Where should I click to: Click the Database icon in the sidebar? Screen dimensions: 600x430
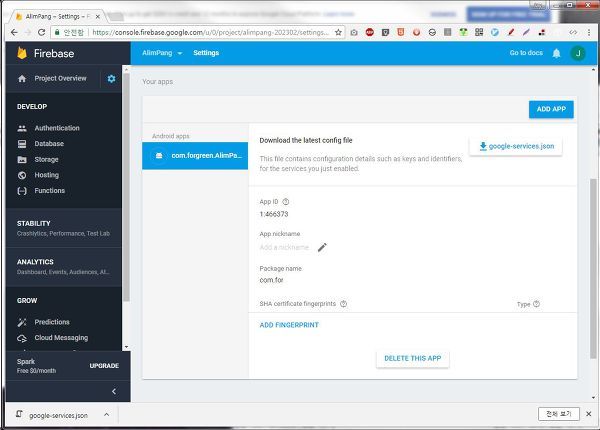coord(22,144)
